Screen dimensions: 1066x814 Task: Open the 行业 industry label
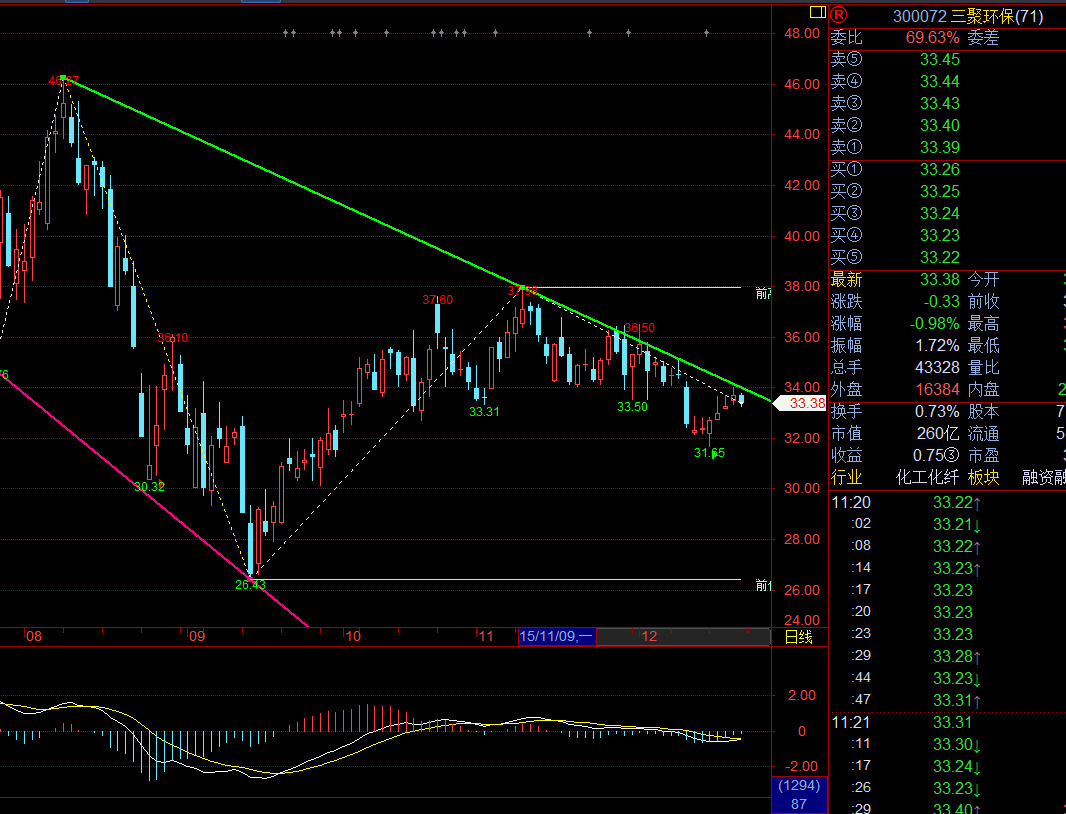click(846, 478)
